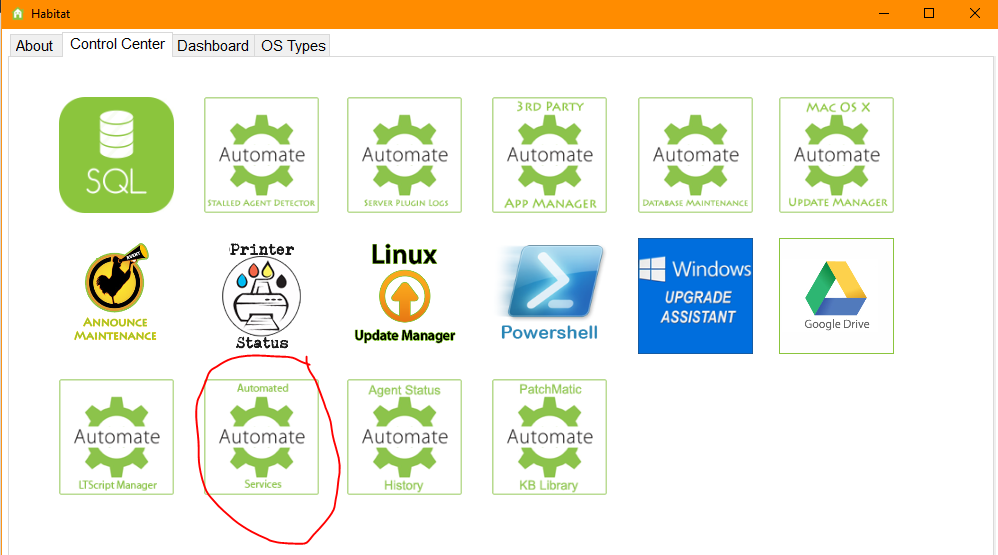Open Windows Upgrade Assistant tile
This screenshot has height=555, width=998.
coord(696,296)
